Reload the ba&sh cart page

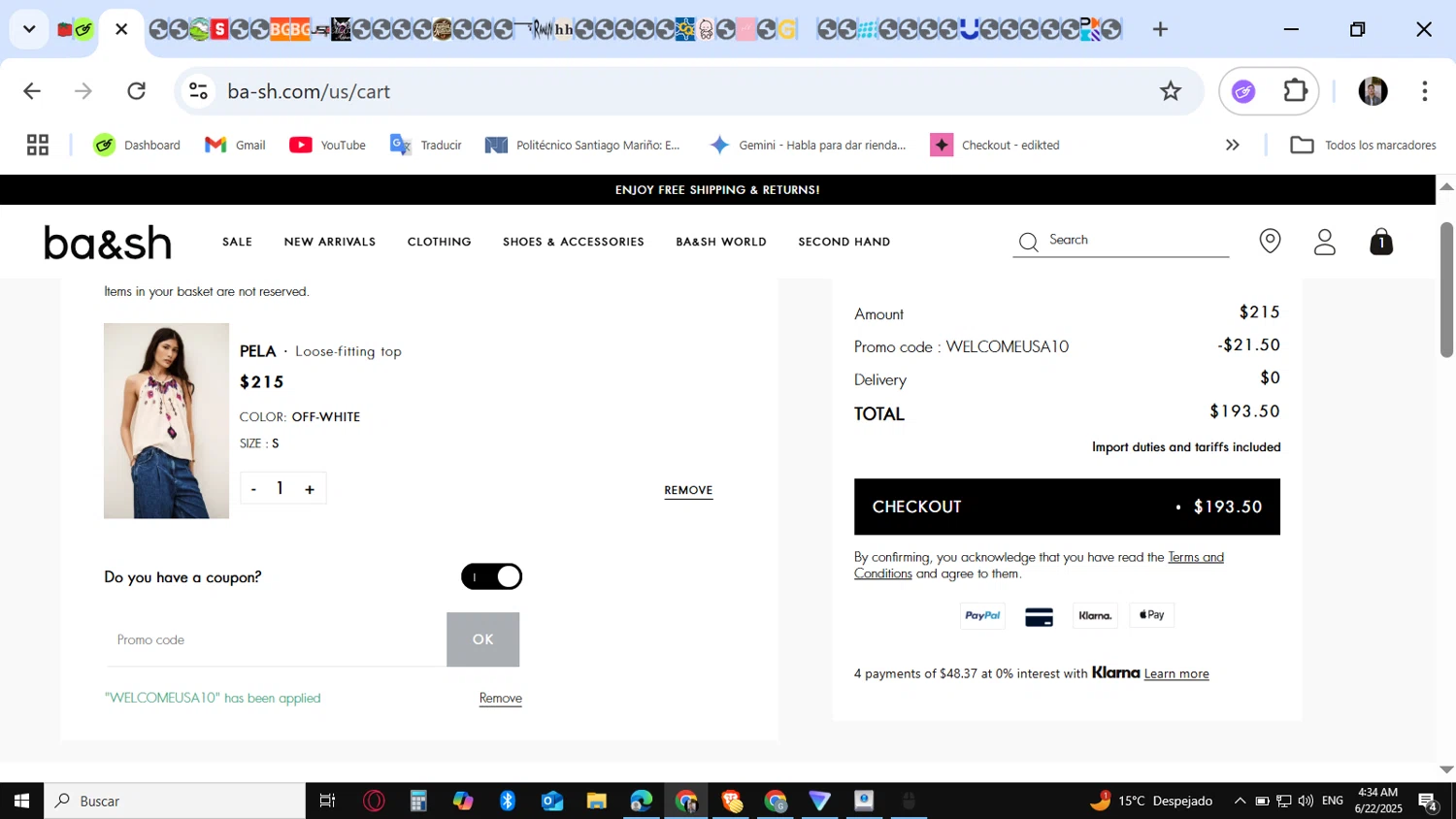coord(137,91)
